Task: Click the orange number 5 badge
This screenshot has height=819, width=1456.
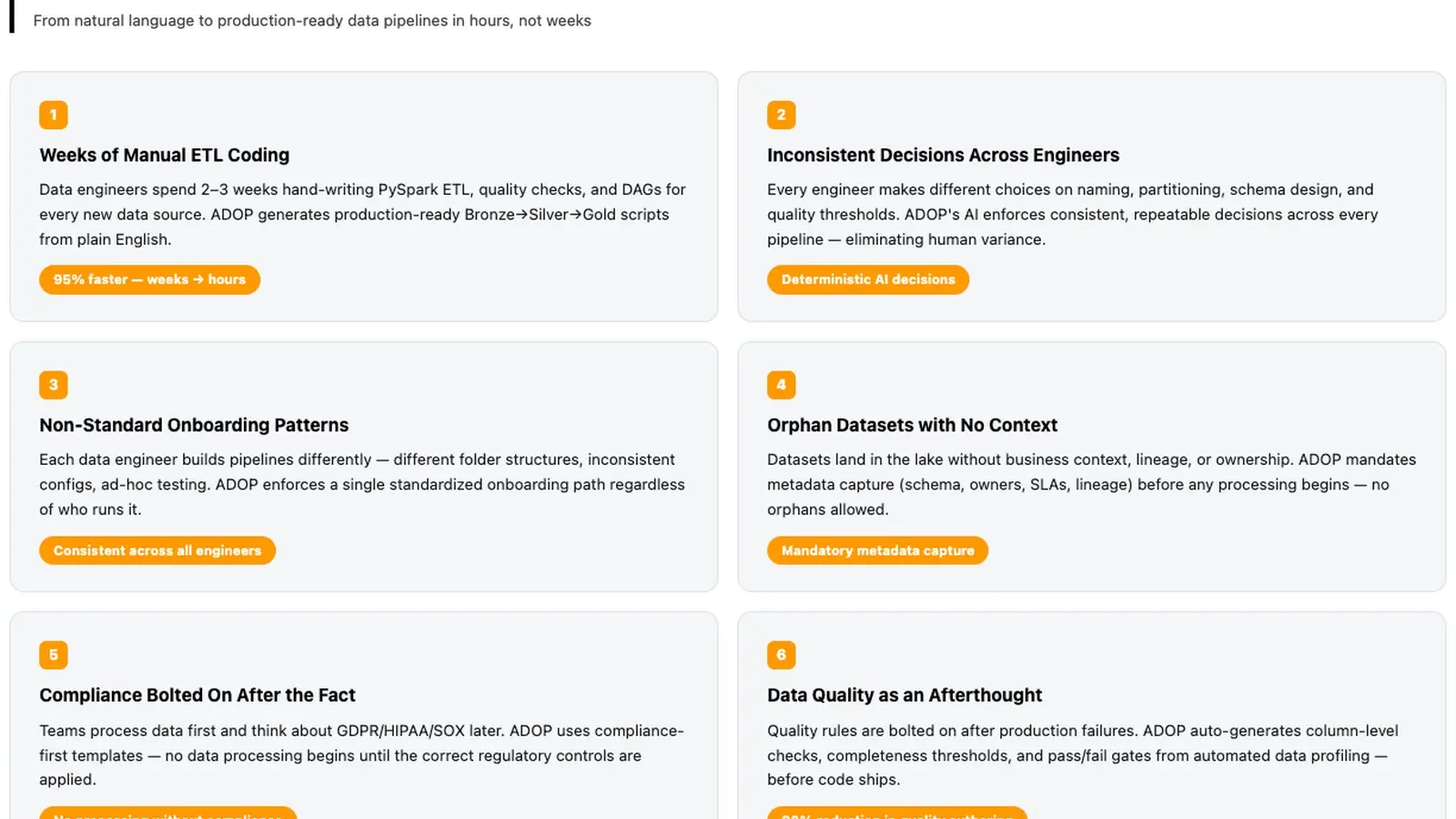Action: pos(54,655)
